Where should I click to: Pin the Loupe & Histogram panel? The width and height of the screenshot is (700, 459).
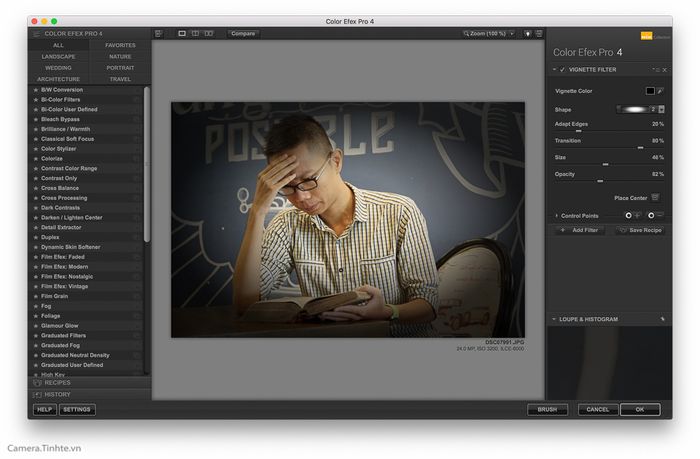(662, 319)
